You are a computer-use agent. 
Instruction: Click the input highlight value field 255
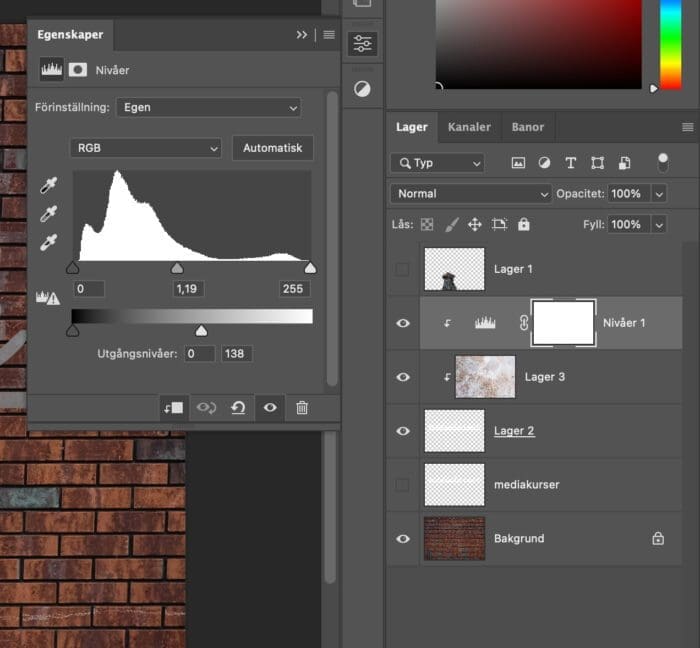[295, 289]
